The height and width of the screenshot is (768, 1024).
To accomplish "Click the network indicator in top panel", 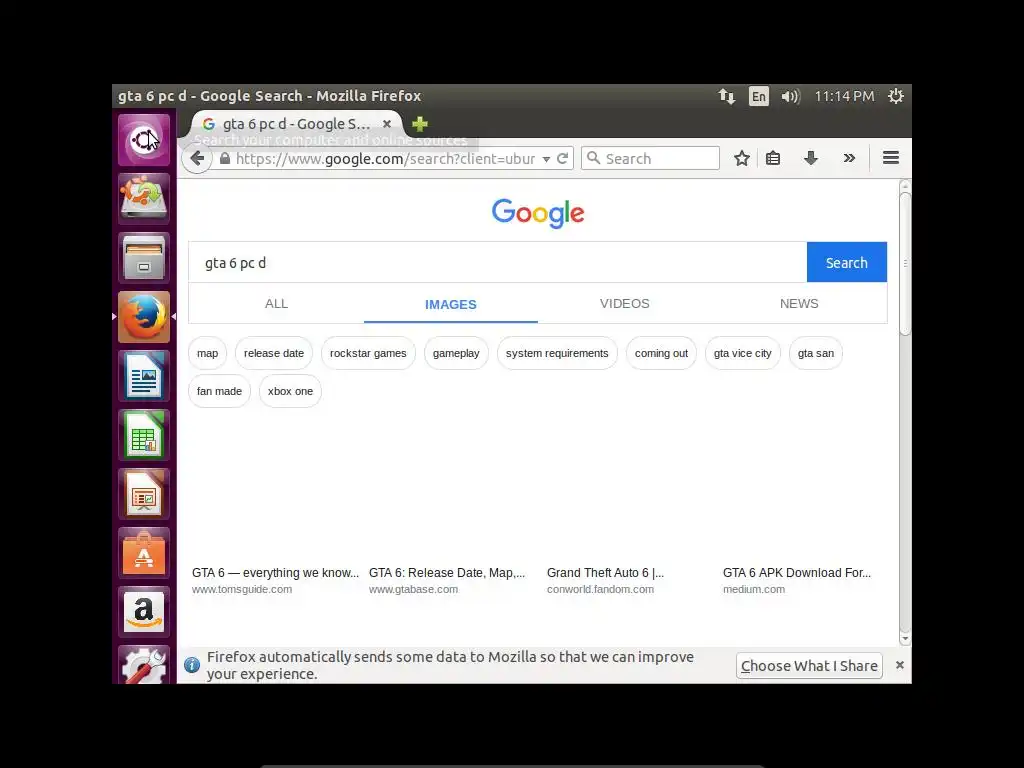I will (726, 97).
